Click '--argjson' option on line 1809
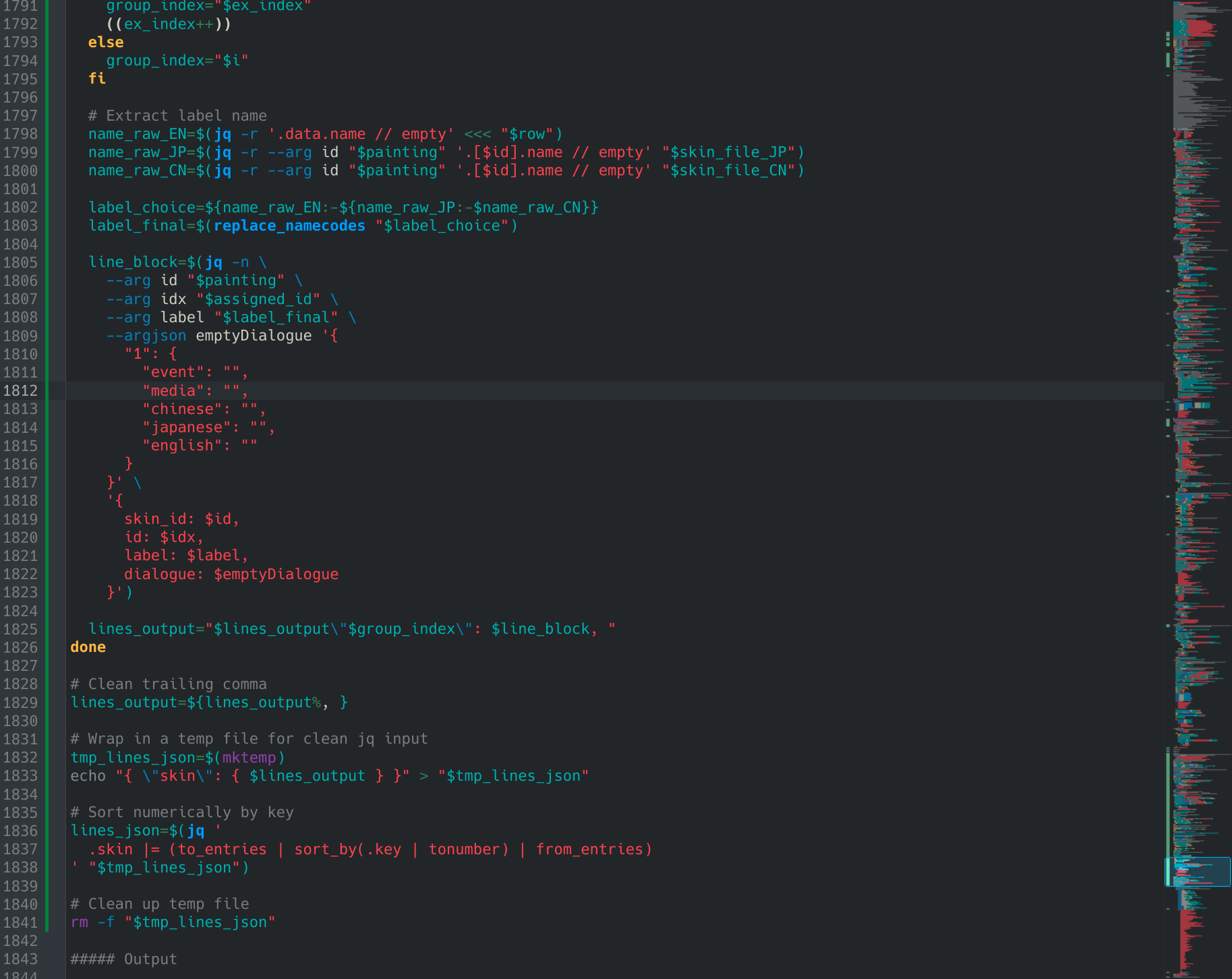This screenshot has height=979, width=1232. (146, 335)
